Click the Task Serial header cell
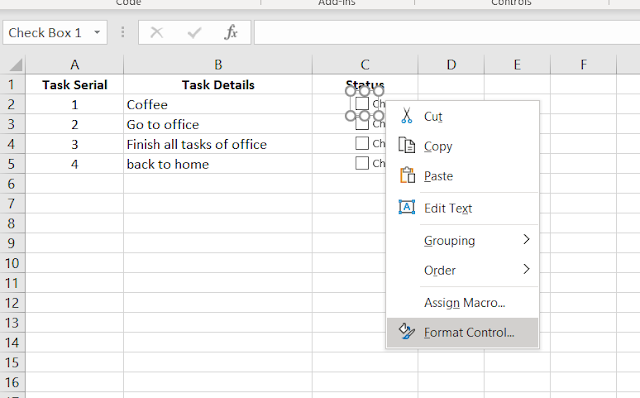This screenshot has width=640, height=398. pyautogui.click(x=75, y=84)
